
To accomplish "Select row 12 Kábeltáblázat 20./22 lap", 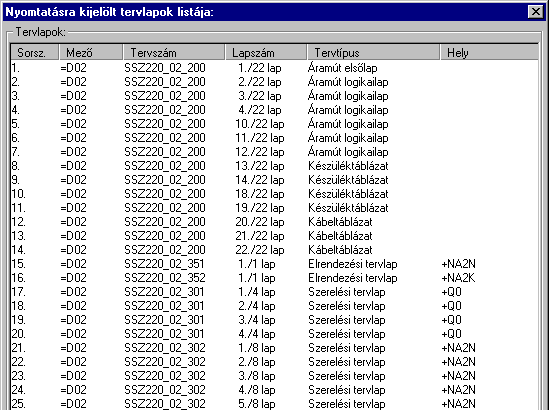I will click(x=274, y=222).
